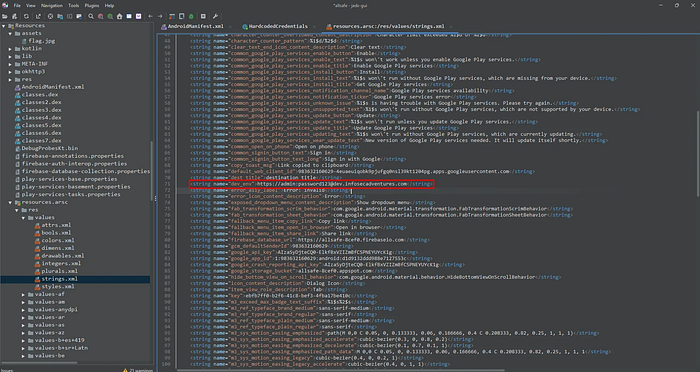Image resolution: width=700 pixels, height=372 pixels.
Task: Click the Flatten packages toolbar icon
Action: pos(60,17)
